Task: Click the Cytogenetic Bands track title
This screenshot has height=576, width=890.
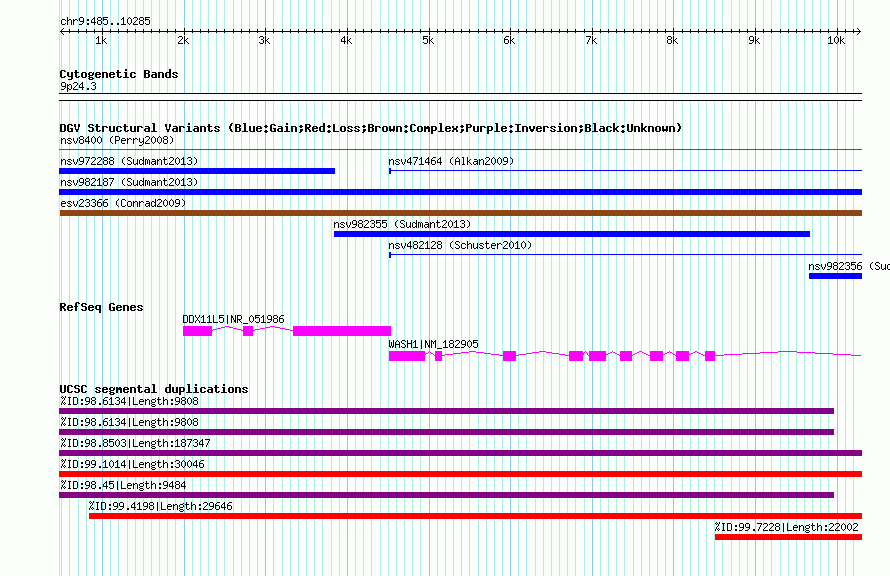Action: [119, 74]
